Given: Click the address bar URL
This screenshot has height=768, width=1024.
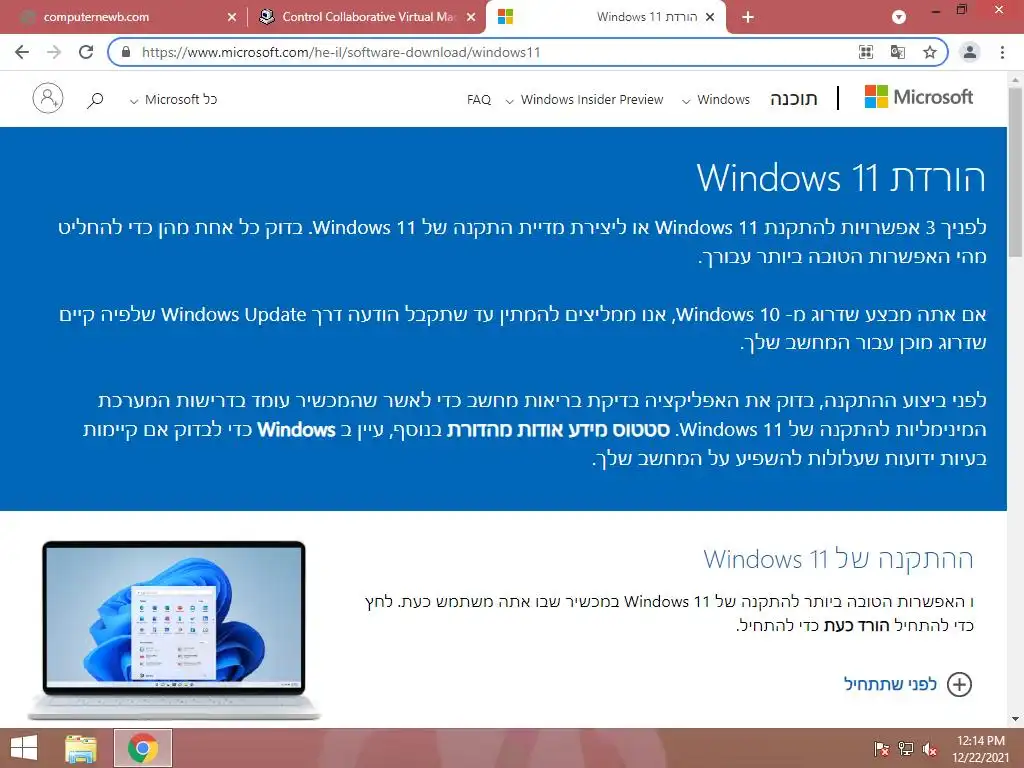Looking at the screenshot, I should [x=341, y=52].
